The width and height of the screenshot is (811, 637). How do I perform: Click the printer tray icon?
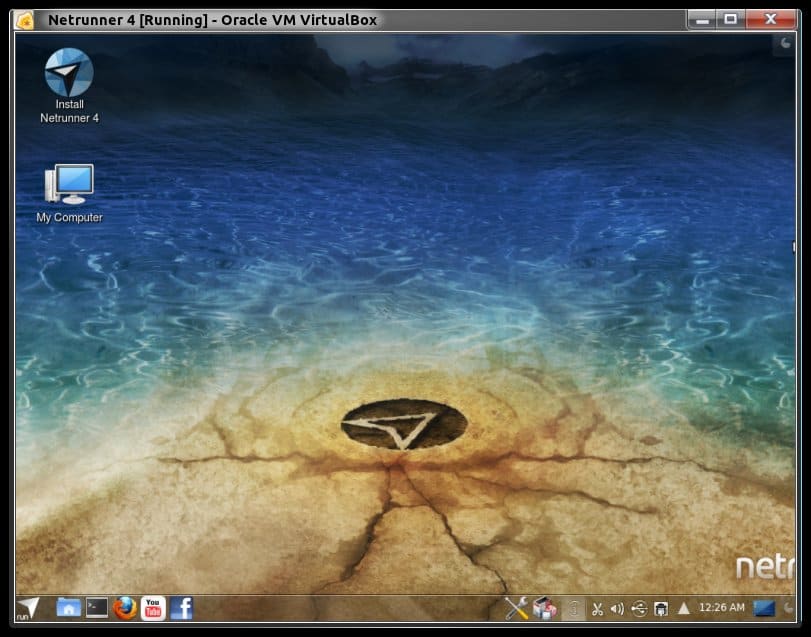pos(661,608)
